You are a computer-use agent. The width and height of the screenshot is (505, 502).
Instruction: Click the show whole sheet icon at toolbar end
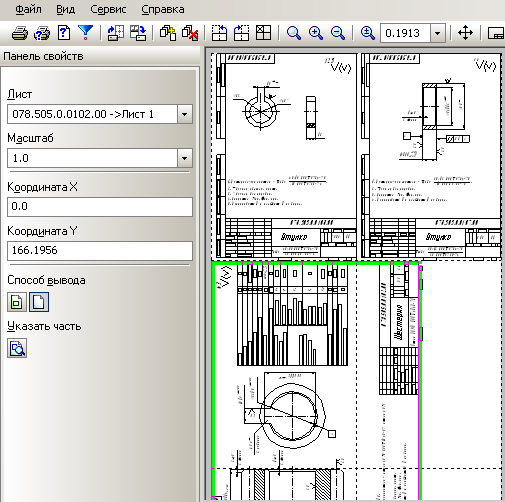[x=496, y=33]
